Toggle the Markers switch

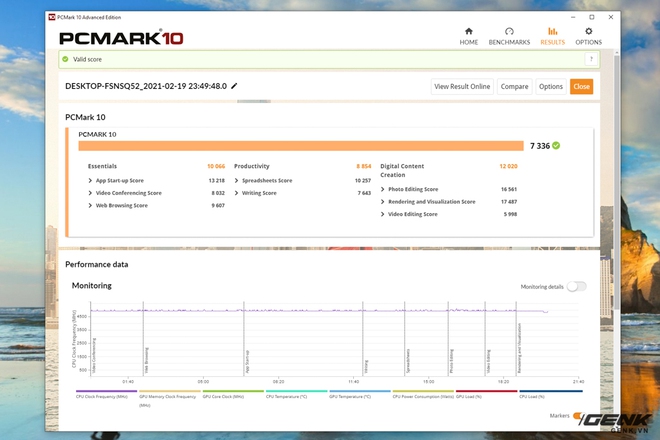(x=578, y=416)
